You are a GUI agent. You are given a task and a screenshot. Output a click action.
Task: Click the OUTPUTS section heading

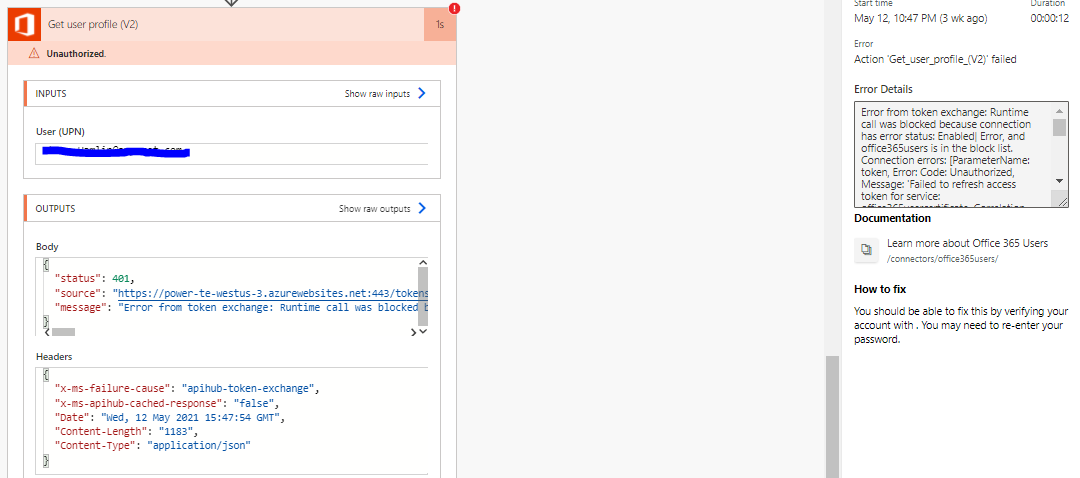(55, 209)
